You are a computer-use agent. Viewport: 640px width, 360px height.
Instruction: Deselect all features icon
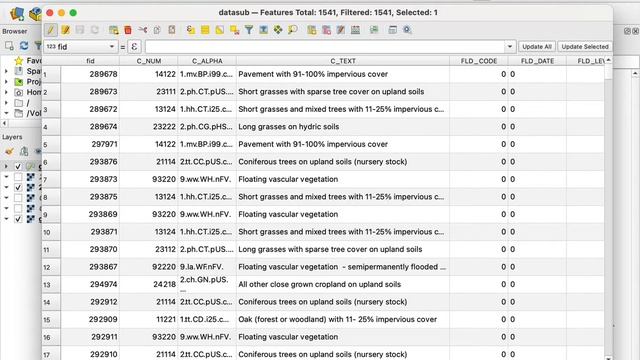click(234, 30)
